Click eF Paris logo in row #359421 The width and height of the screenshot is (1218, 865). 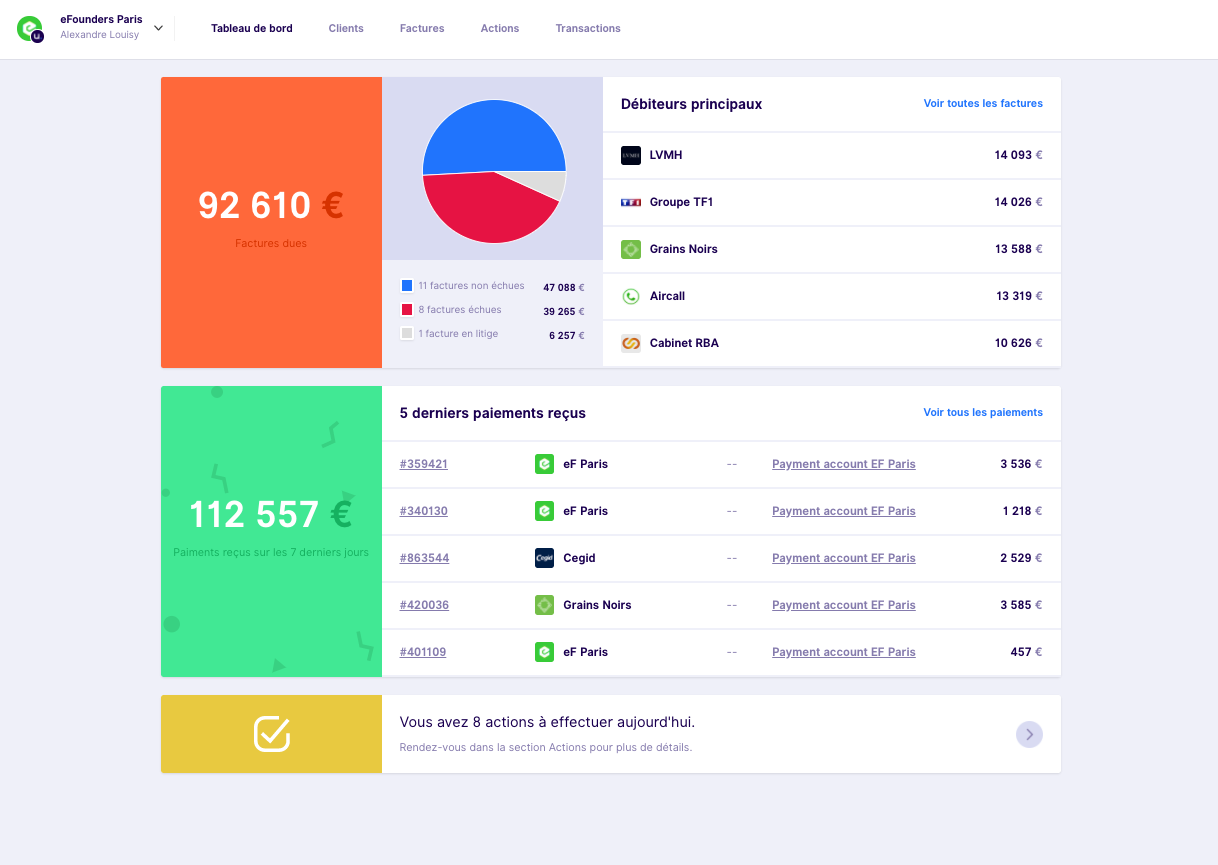pyautogui.click(x=544, y=464)
